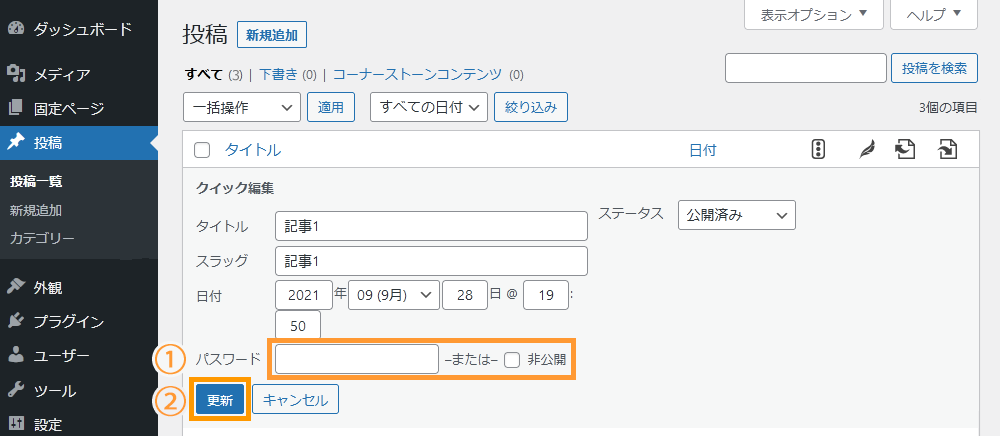Image resolution: width=1000 pixels, height=436 pixels.
Task: Open 新規追加 in the sidebar submenu
Action: coord(36,210)
